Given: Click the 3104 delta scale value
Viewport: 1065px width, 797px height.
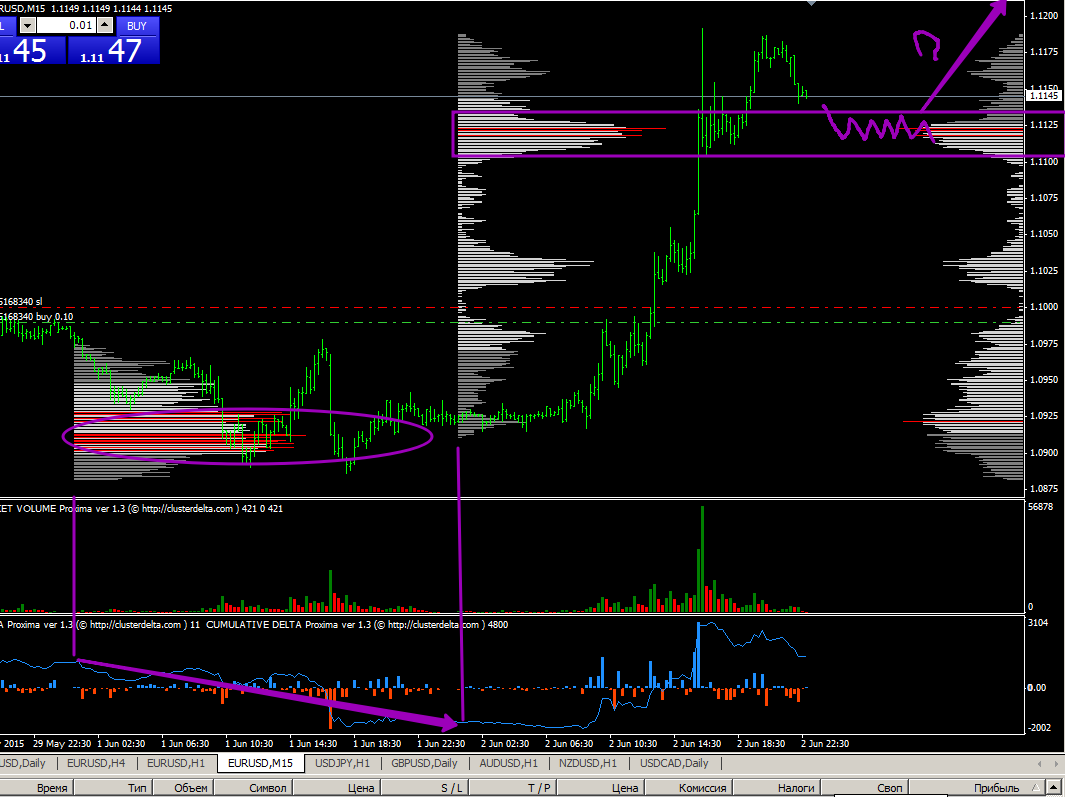Looking at the screenshot, I should [1038, 622].
